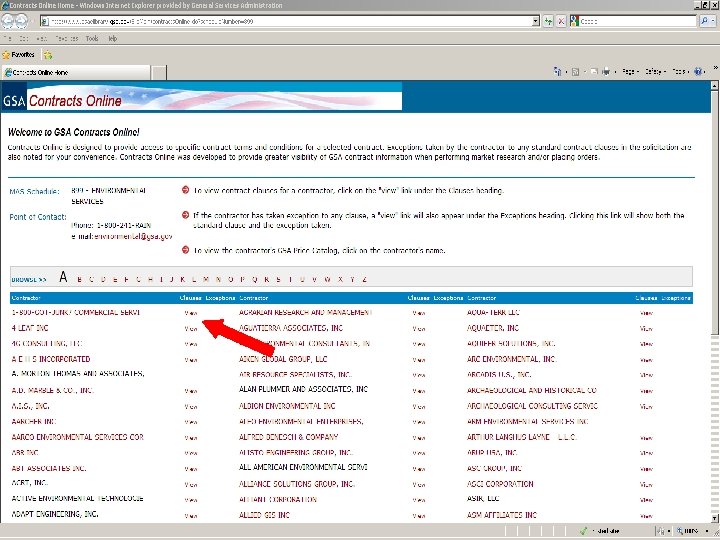Open ARUP USA, INC contractor link
Viewport: 720px width, 540px height.
(492, 453)
